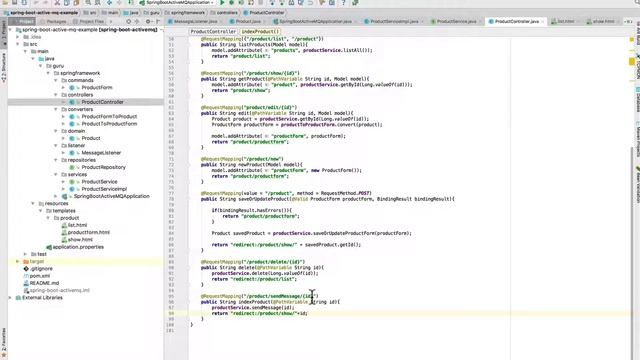Screen dimensions: 640x360
Task: Select application.properties file
Action: (78, 247)
